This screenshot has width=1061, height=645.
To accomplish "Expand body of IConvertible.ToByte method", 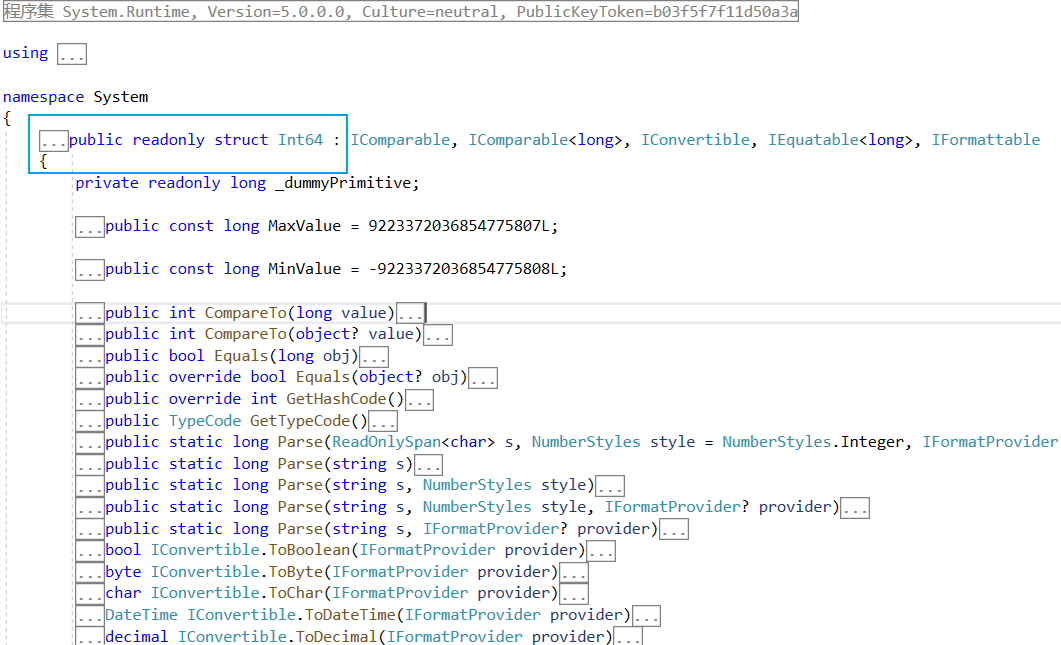I will (574, 573).
